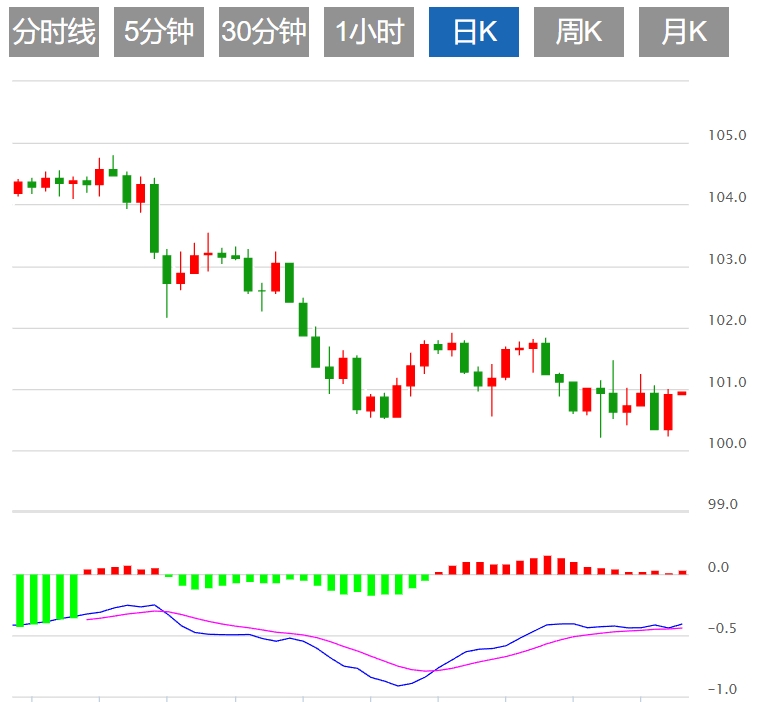Click the rightmost candlestick on the chart

681,393
